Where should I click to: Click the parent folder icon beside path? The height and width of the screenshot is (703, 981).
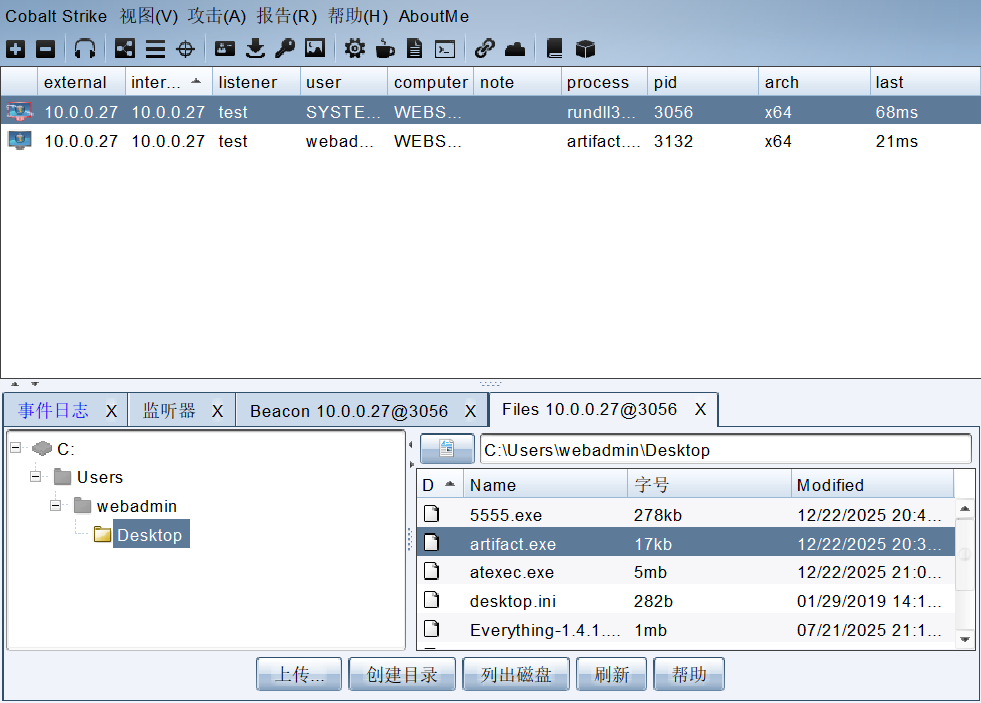(447, 448)
